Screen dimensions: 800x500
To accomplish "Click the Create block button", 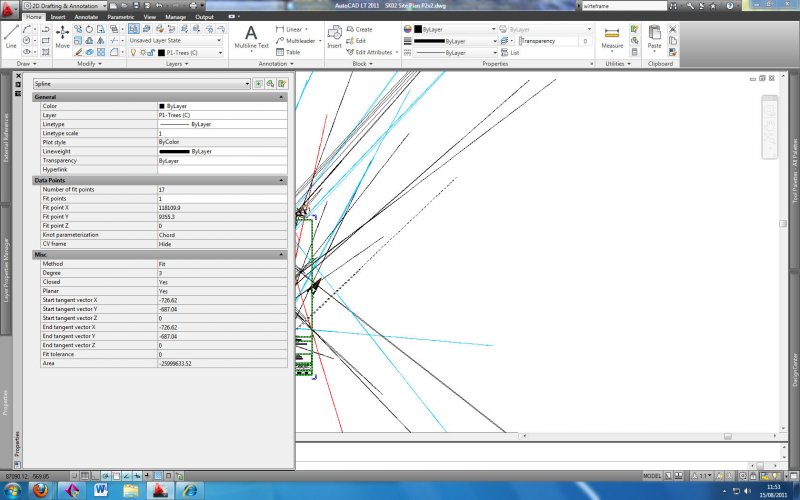I will [360, 29].
